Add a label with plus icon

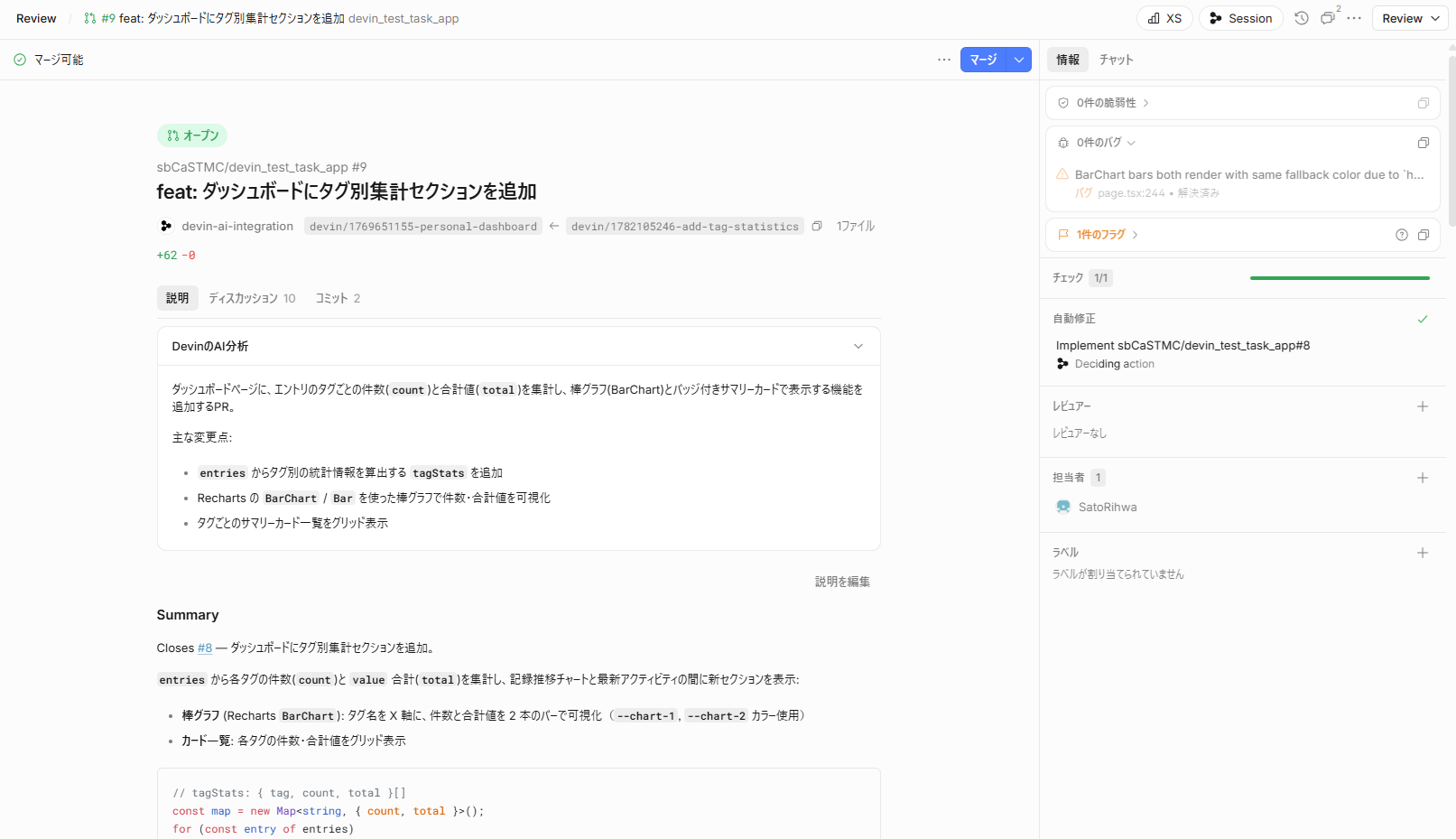(x=1423, y=553)
